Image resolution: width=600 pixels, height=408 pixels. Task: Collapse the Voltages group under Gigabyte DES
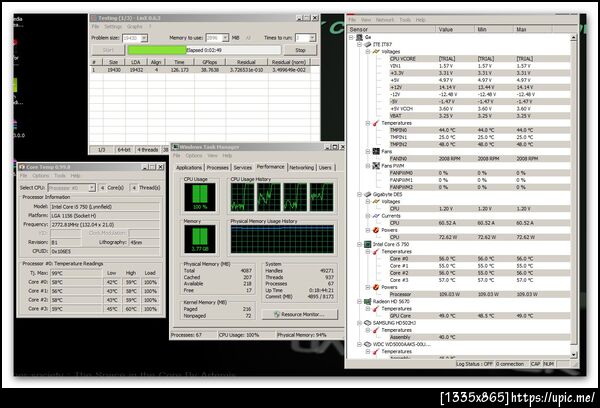(x=368, y=201)
